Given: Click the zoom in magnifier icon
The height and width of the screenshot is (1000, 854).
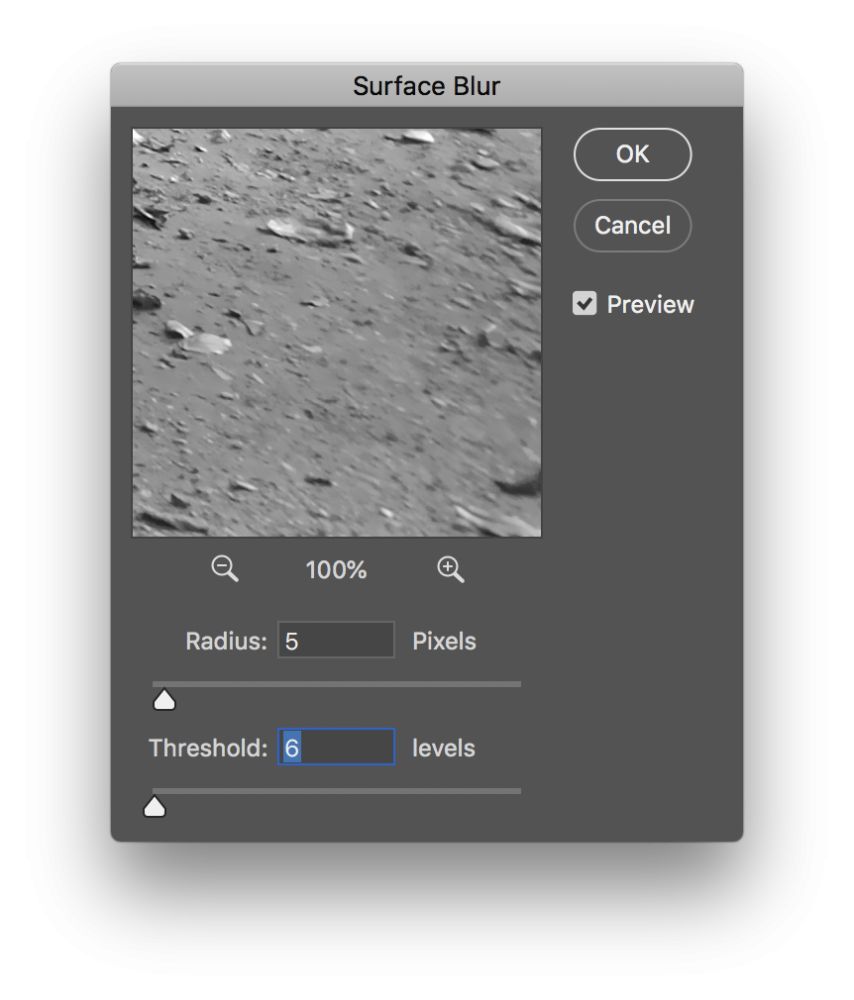Looking at the screenshot, I should [x=450, y=568].
